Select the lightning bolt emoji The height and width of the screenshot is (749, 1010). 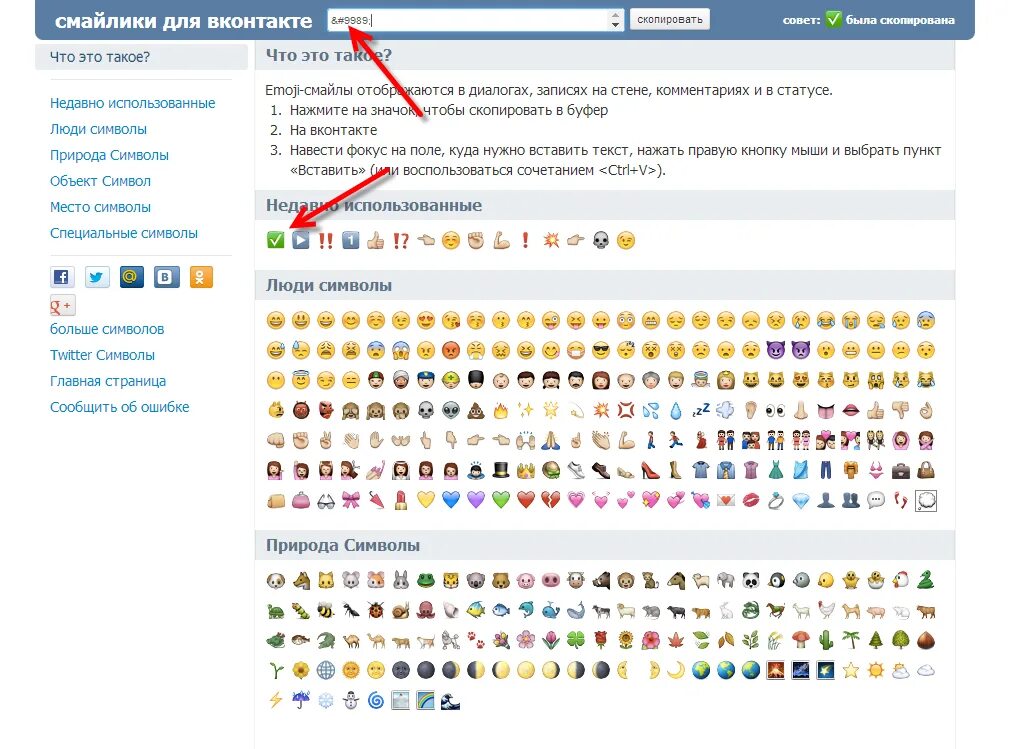tap(276, 700)
